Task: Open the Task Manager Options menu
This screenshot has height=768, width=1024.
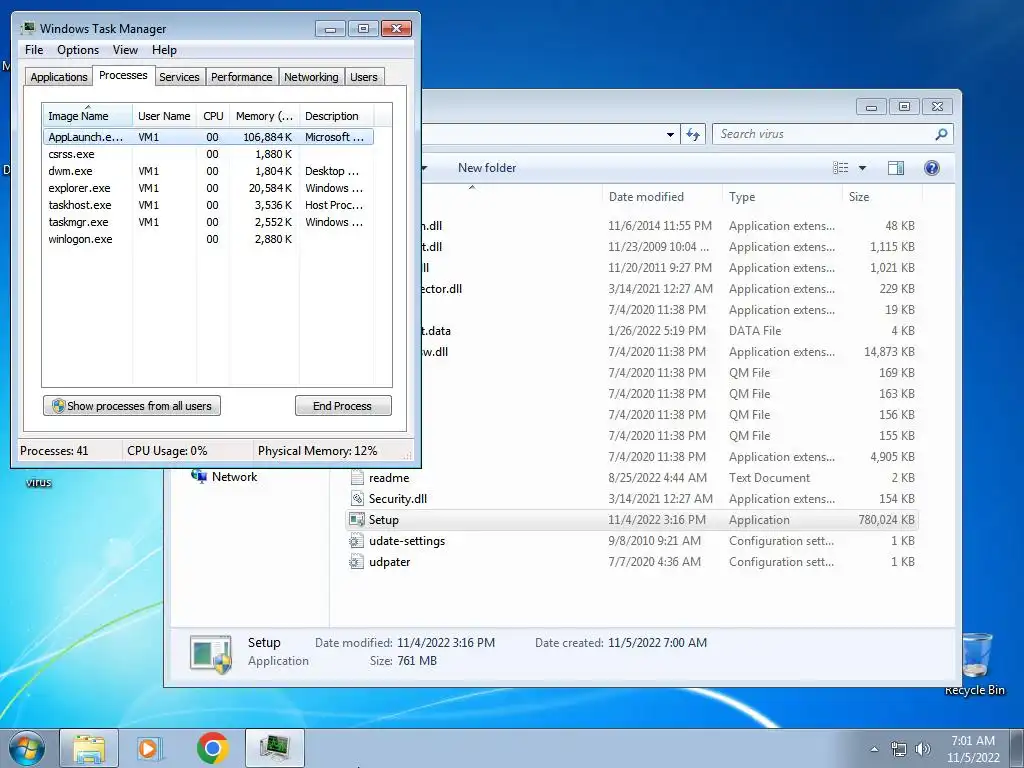Action: point(78,50)
